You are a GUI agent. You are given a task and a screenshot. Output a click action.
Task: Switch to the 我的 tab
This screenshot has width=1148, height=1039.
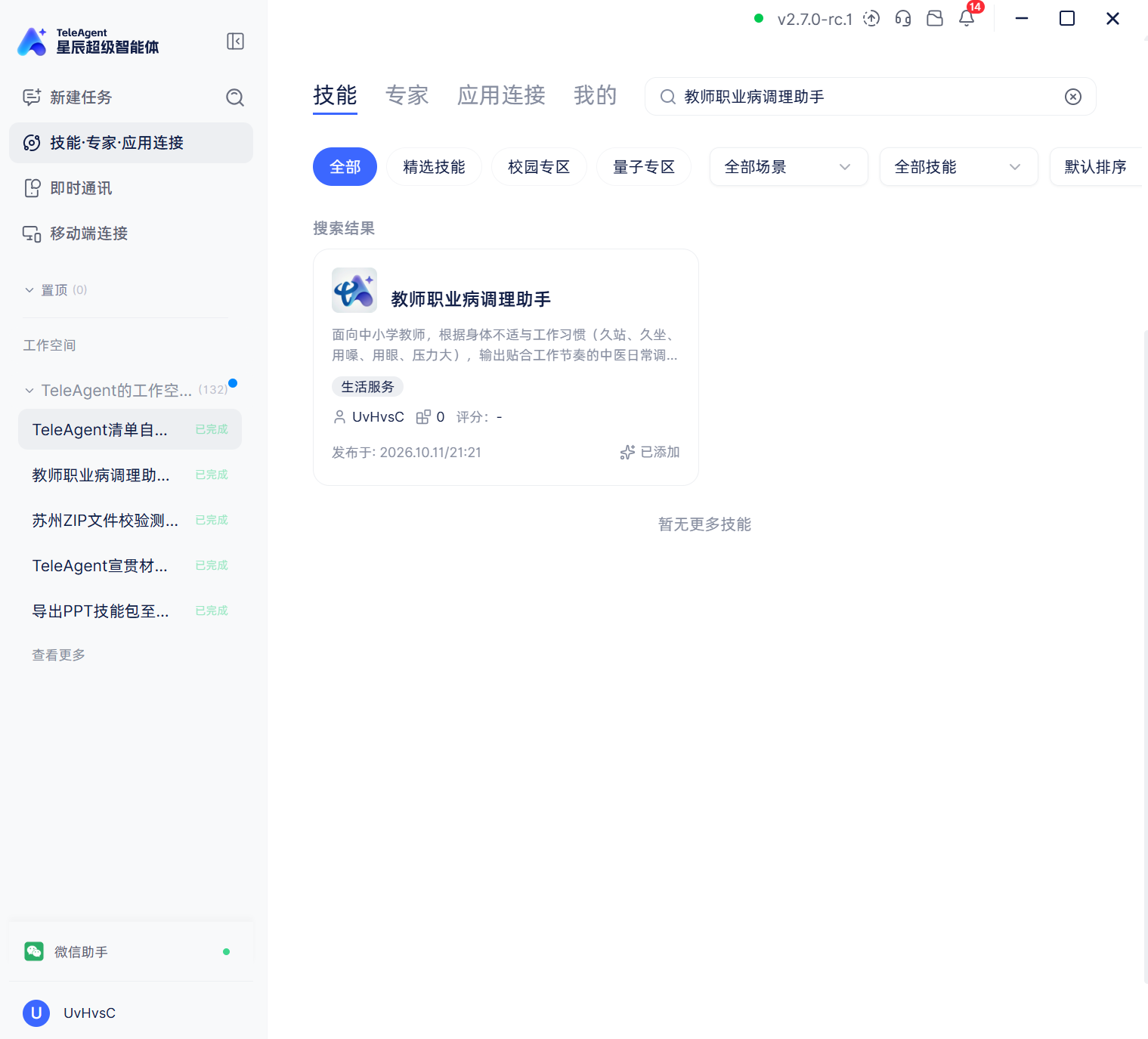tap(596, 96)
